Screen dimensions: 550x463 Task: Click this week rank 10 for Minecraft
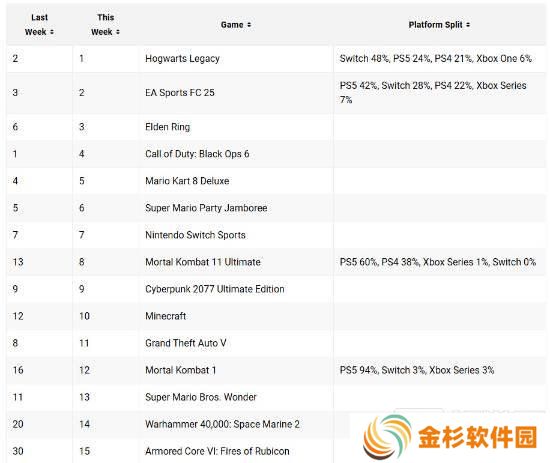pyautogui.click(x=84, y=316)
